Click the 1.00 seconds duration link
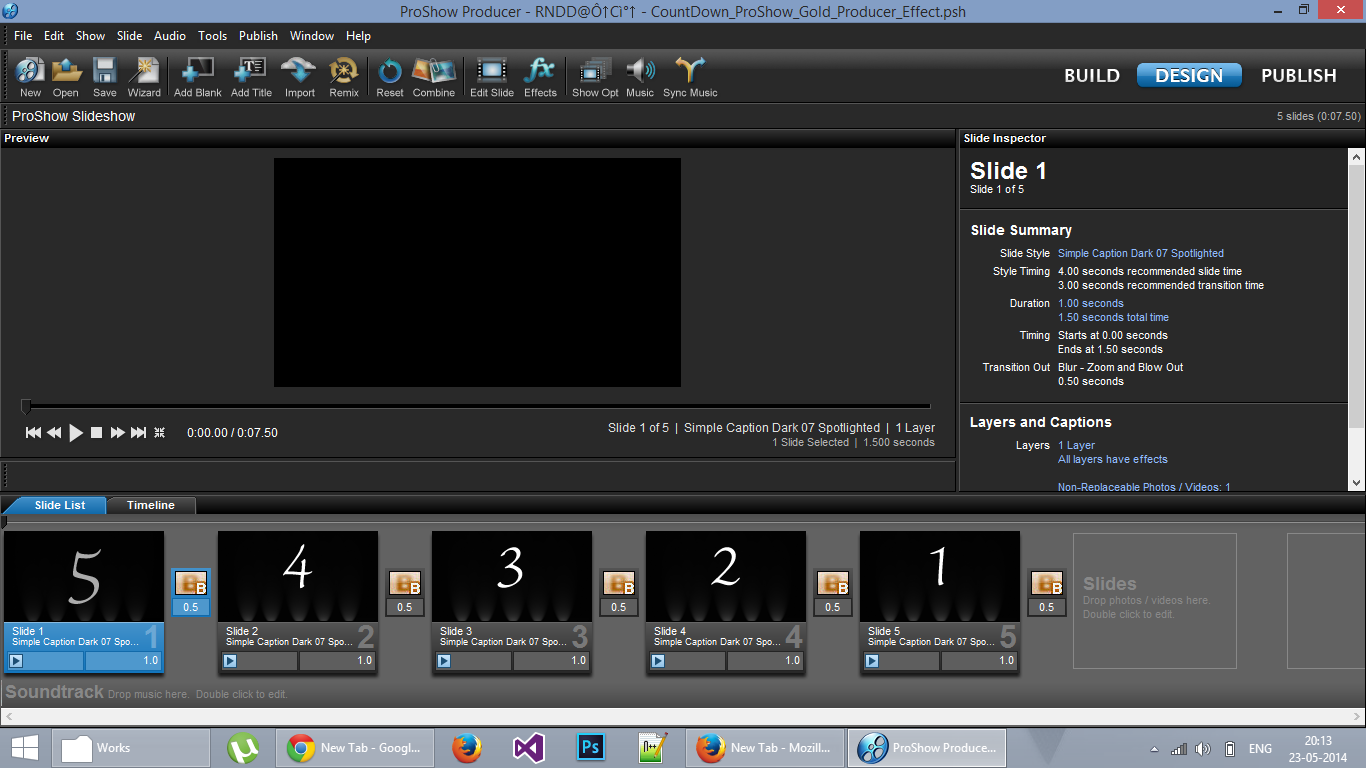 coord(1091,303)
